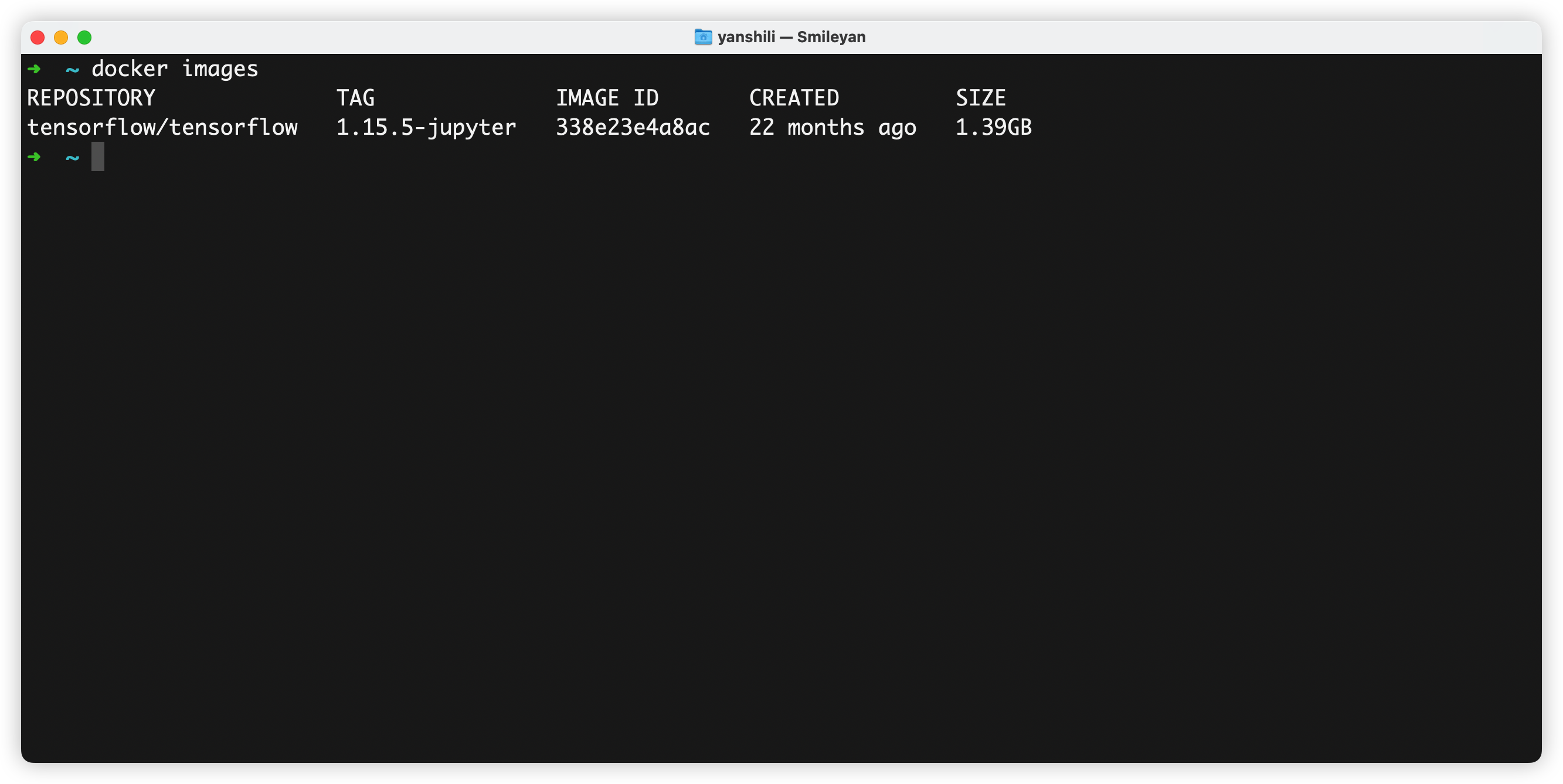Click the green prompt arrow on first line

point(36,69)
